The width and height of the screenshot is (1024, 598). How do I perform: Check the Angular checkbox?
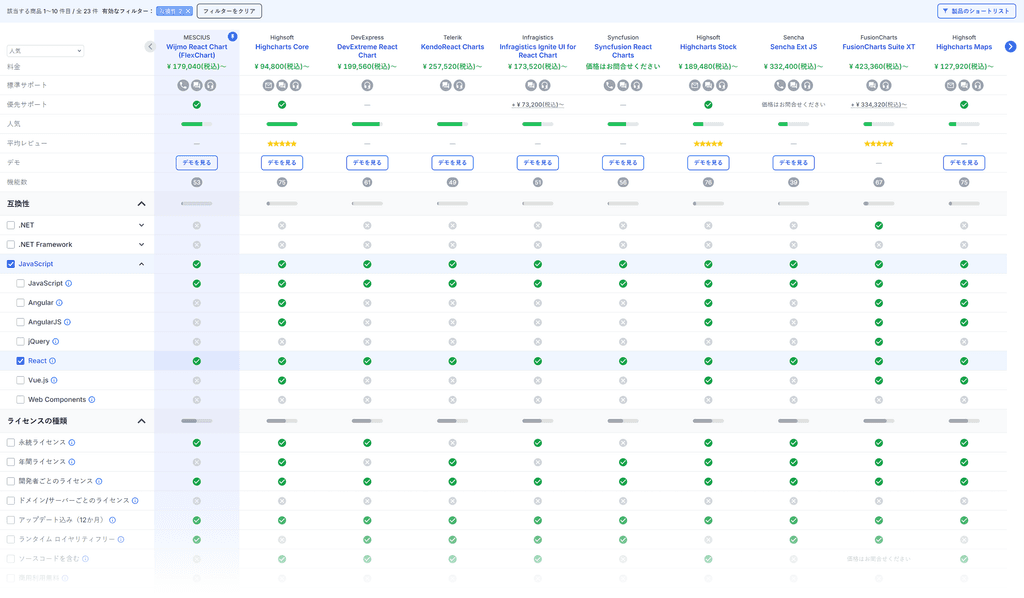click(20, 303)
